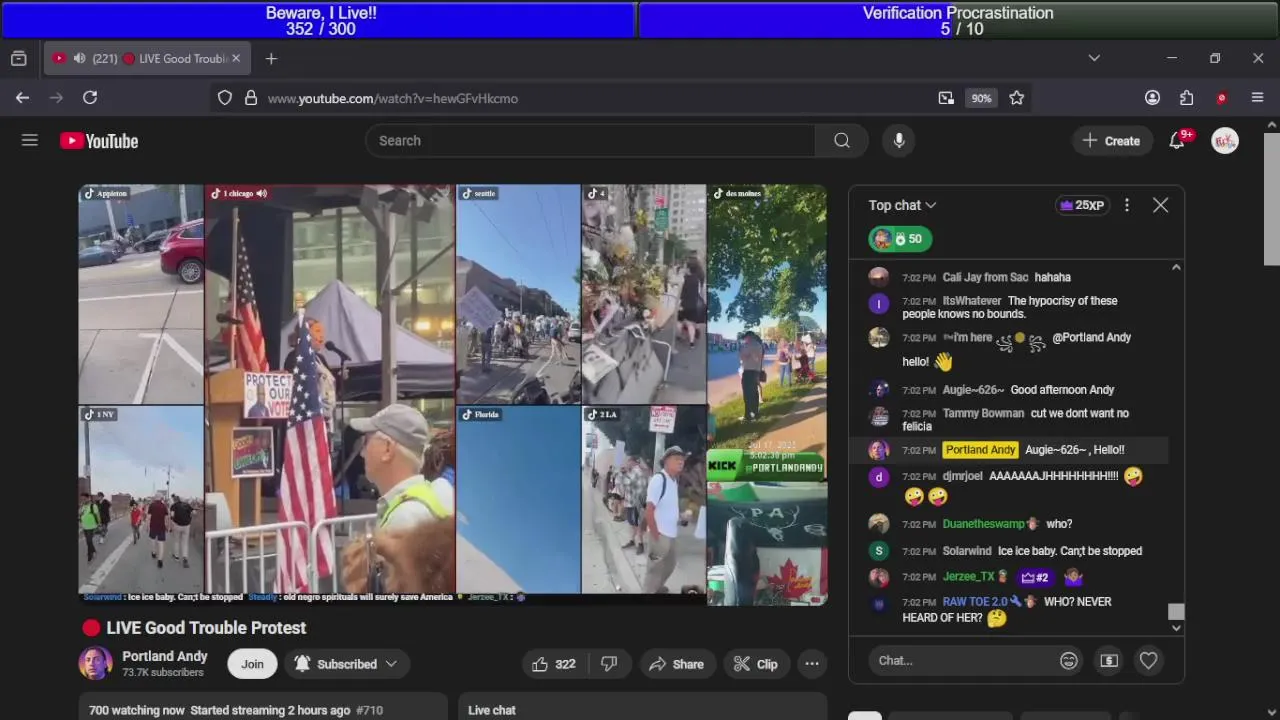1280x720 pixels.
Task: Open Cali Jay from Sac chat author
Action: click(984, 278)
